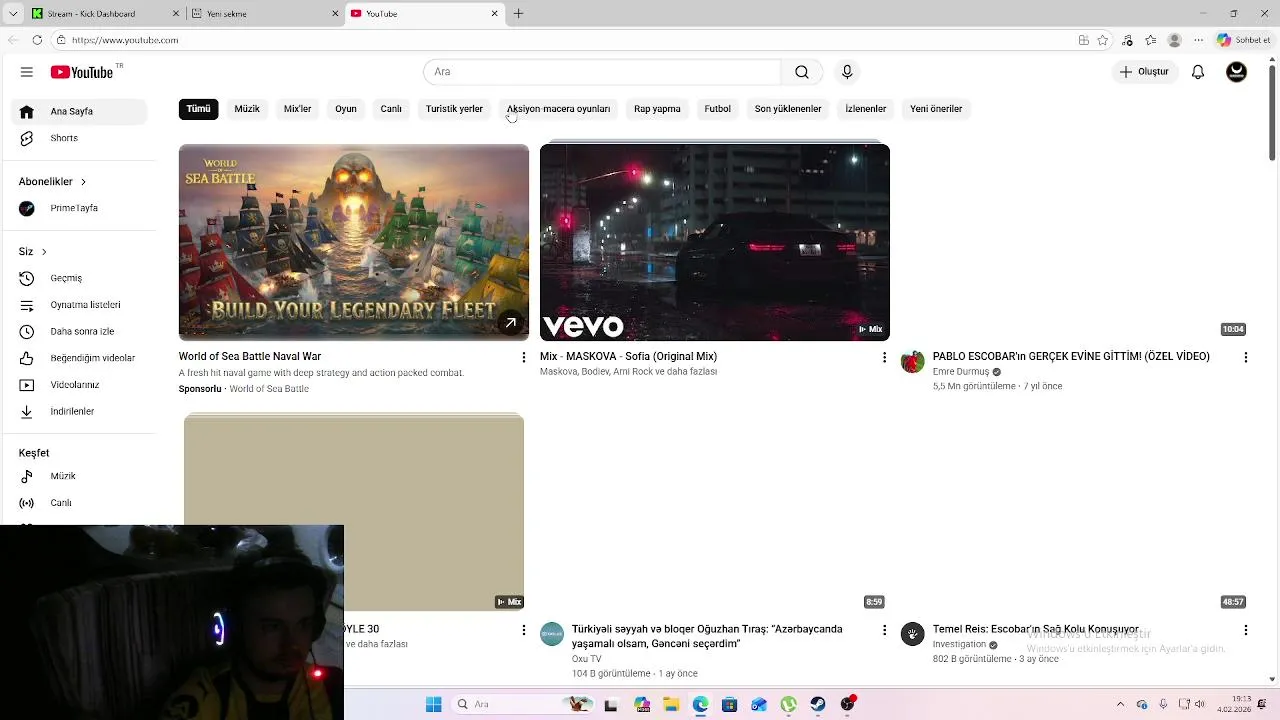Open Oxu TV channel avatar
The width and height of the screenshot is (1280, 720).
coord(552,634)
